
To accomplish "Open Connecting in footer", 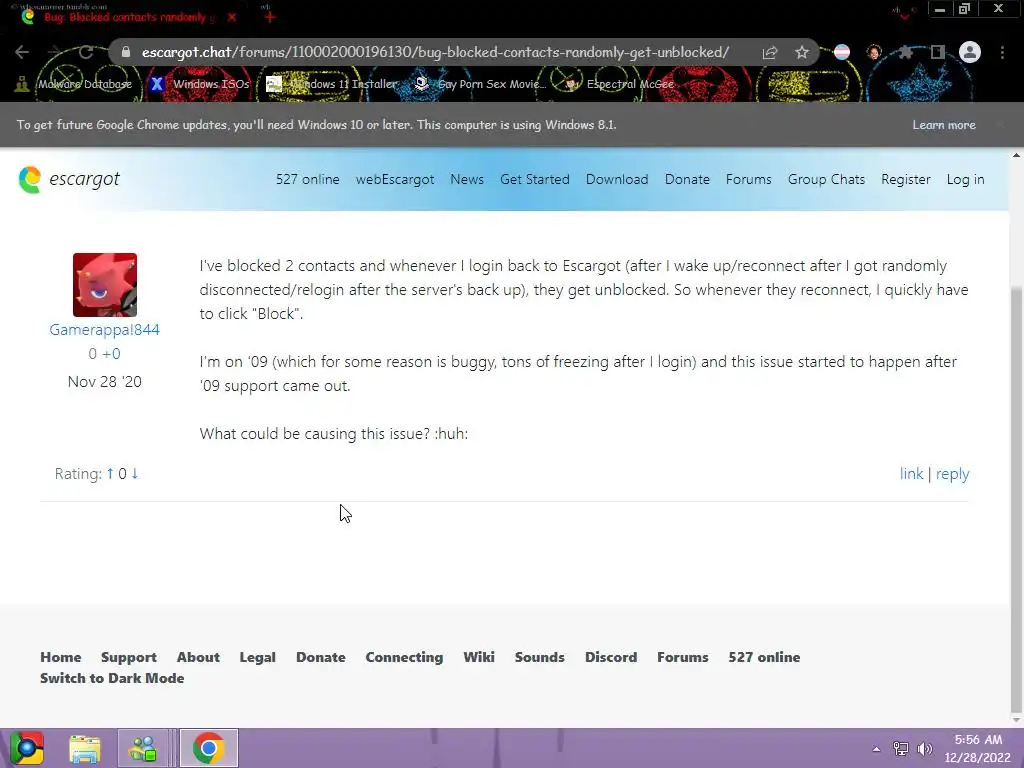I will pos(404,657).
